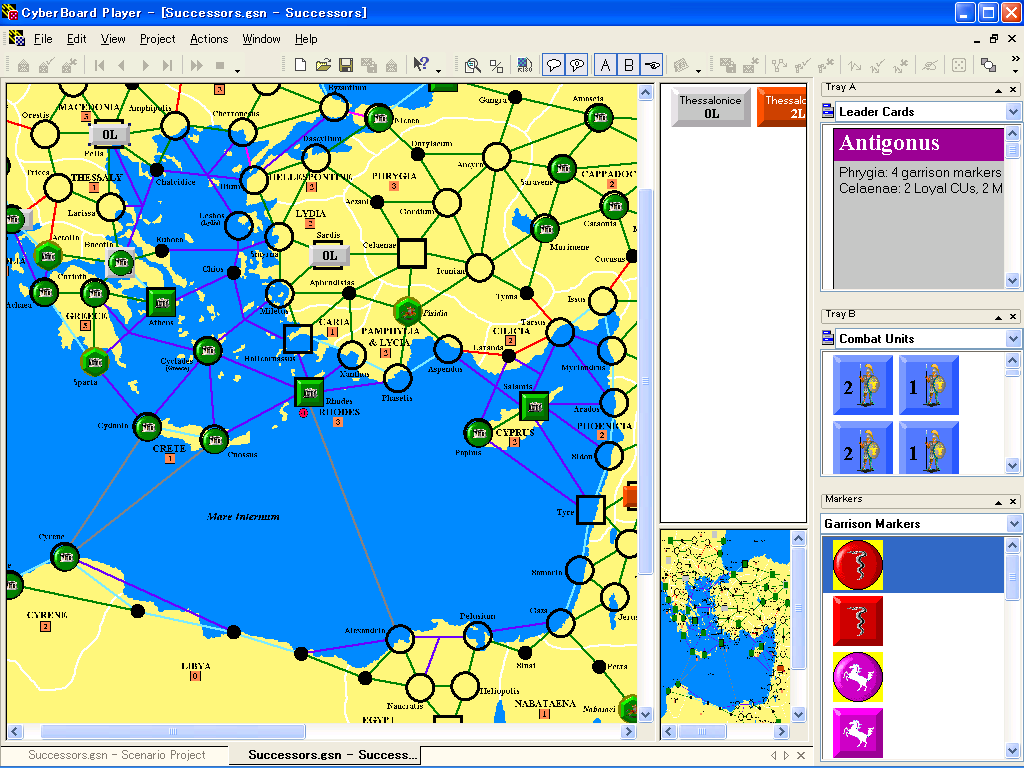Click the CyberBoard document icon beside File
1024x768 pixels.
[x=16, y=39]
